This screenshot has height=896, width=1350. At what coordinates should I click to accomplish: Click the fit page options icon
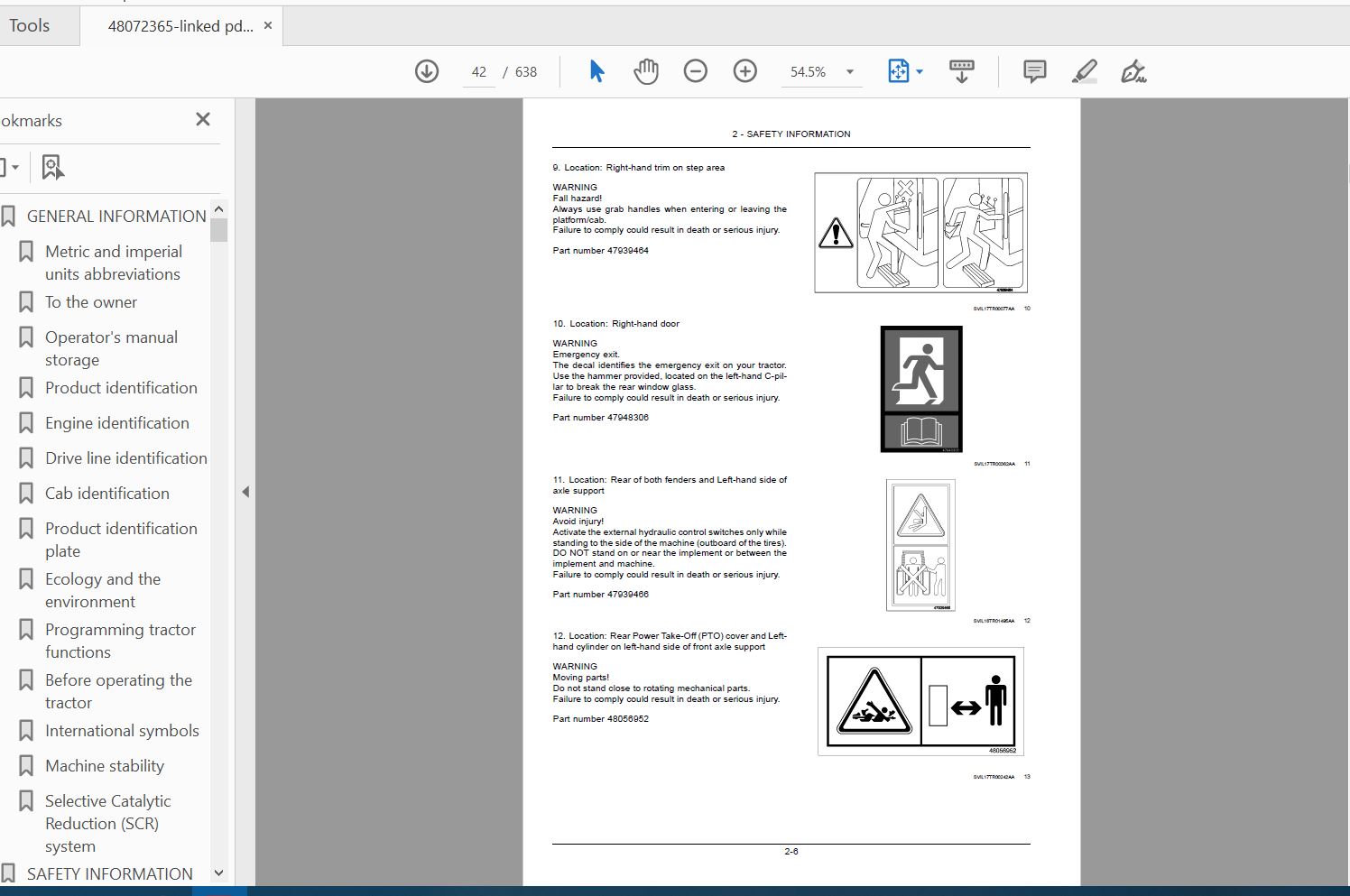pyautogui.click(x=898, y=71)
